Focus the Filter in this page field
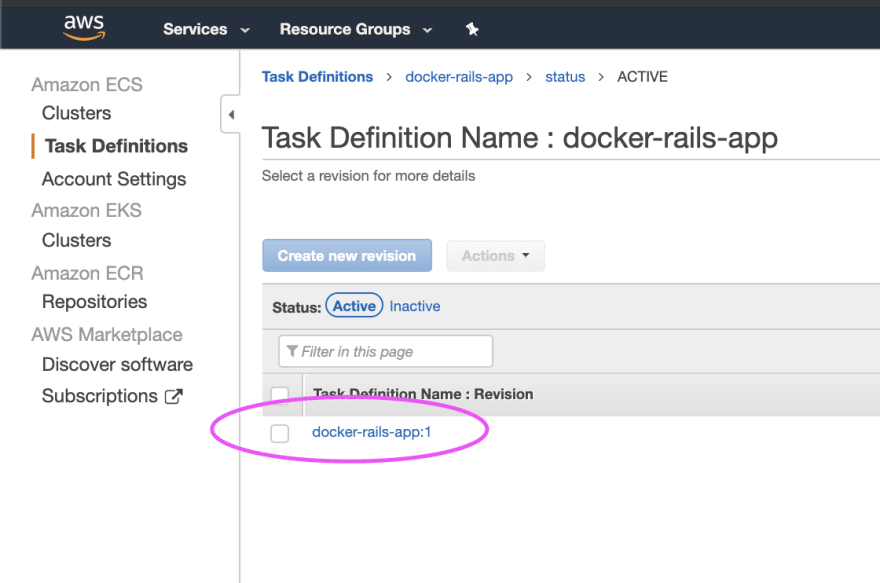The height and width of the screenshot is (583, 880). point(386,351)
